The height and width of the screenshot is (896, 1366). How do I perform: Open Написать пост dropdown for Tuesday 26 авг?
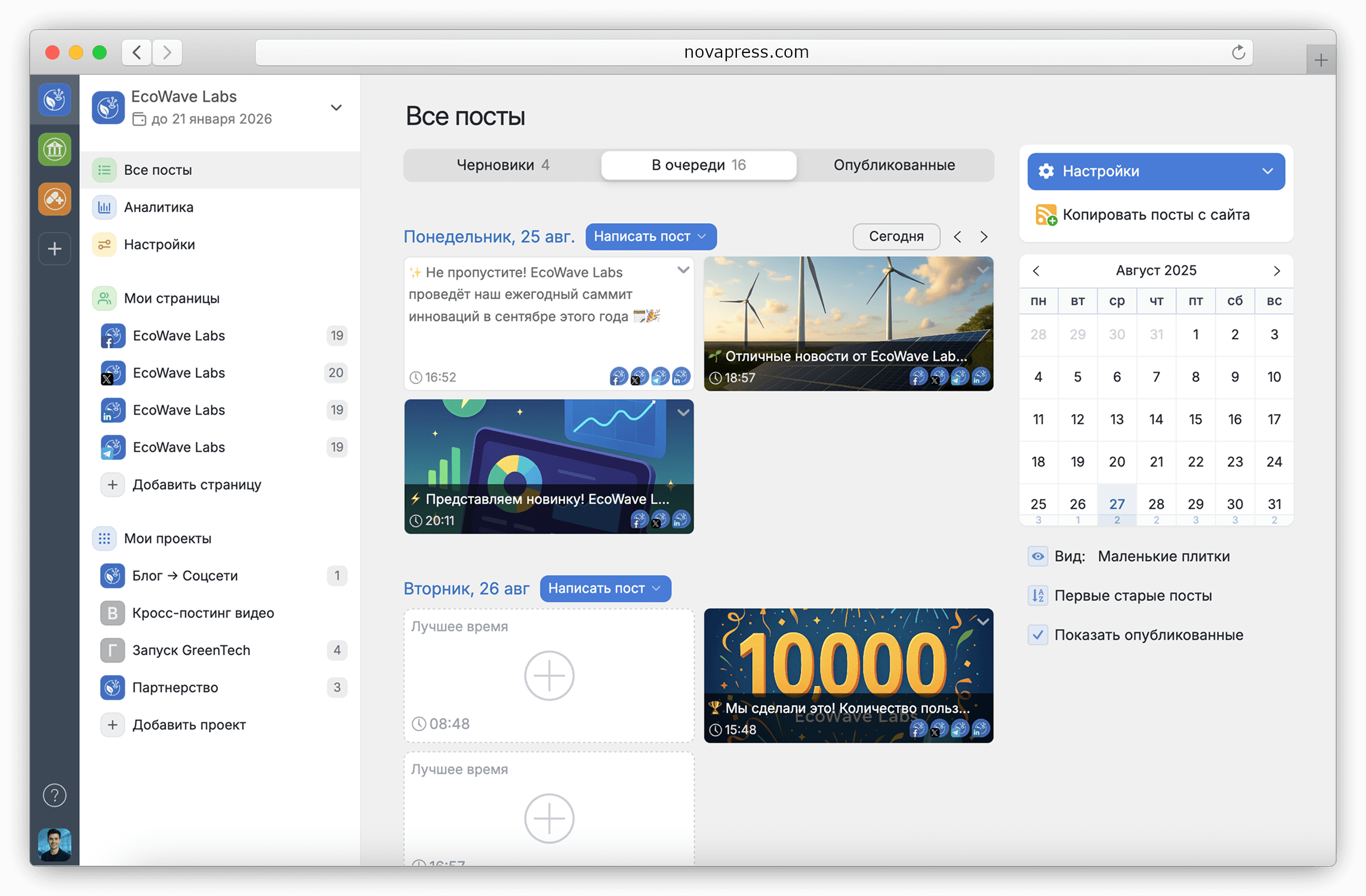(606, 588)
